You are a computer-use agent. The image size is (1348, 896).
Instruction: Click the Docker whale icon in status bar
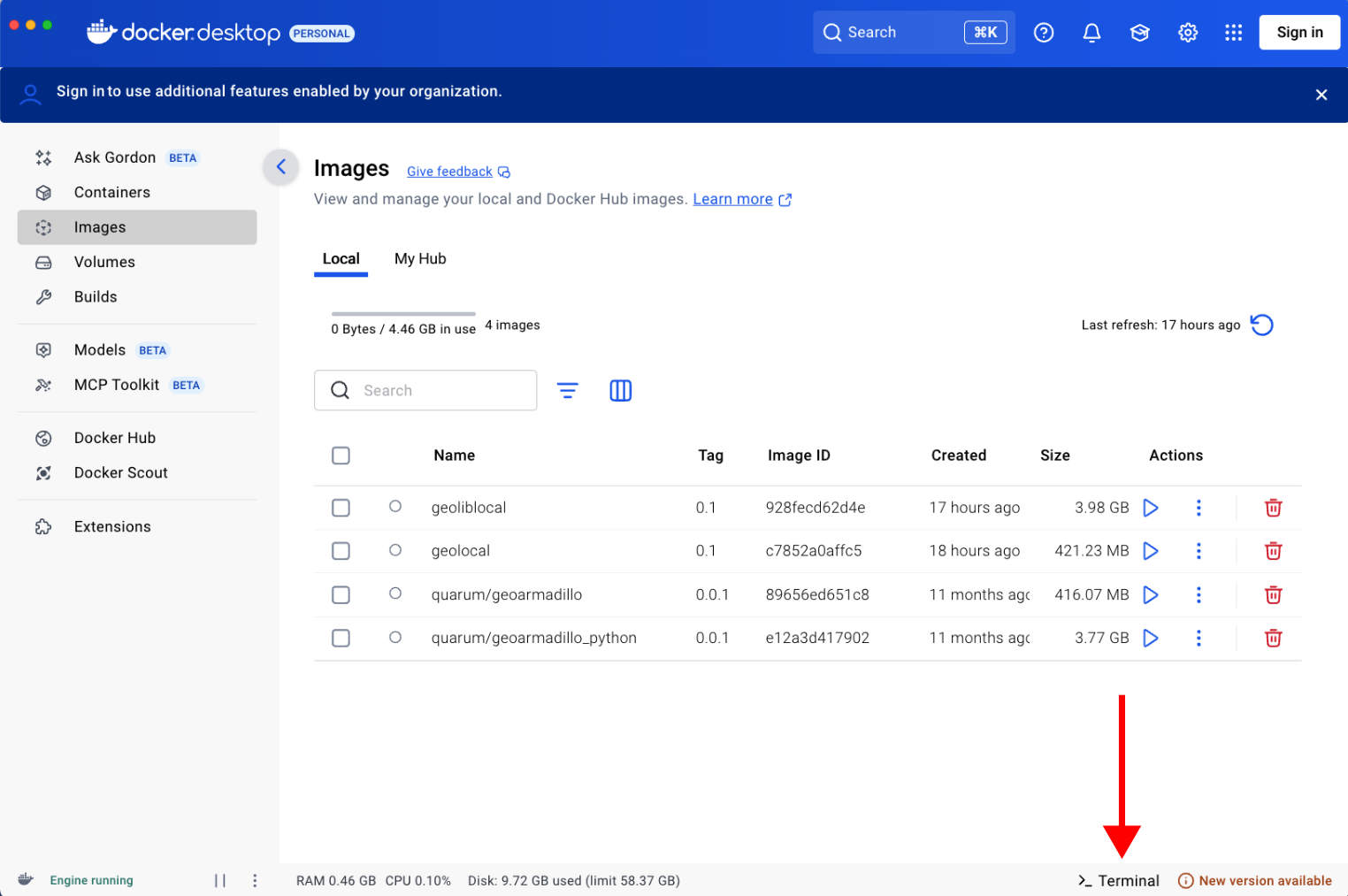[x=26, y=879]
